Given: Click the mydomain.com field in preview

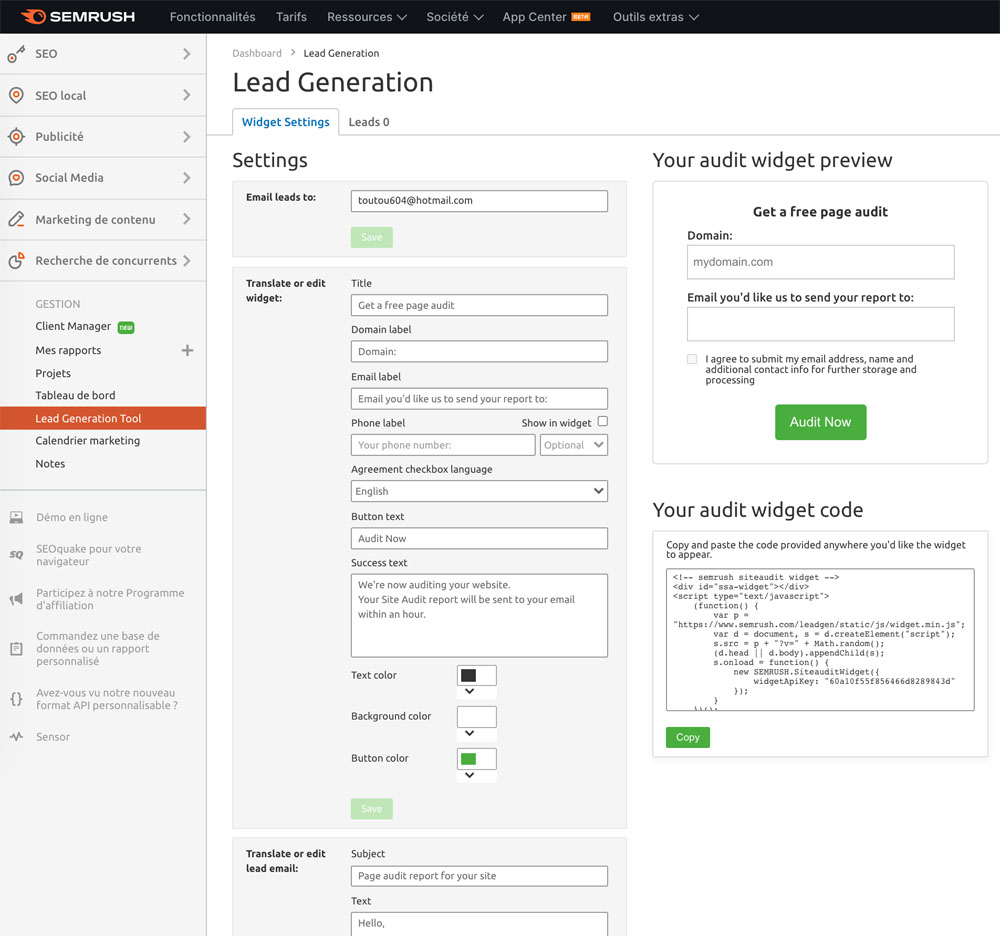Looking at the screenshot, I should 820,262.
